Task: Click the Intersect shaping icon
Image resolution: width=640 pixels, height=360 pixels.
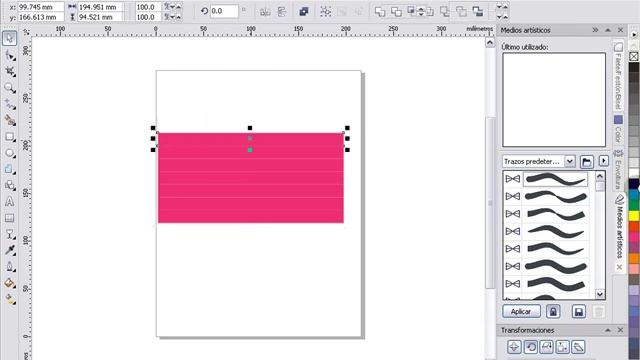Action: point(411,11)
